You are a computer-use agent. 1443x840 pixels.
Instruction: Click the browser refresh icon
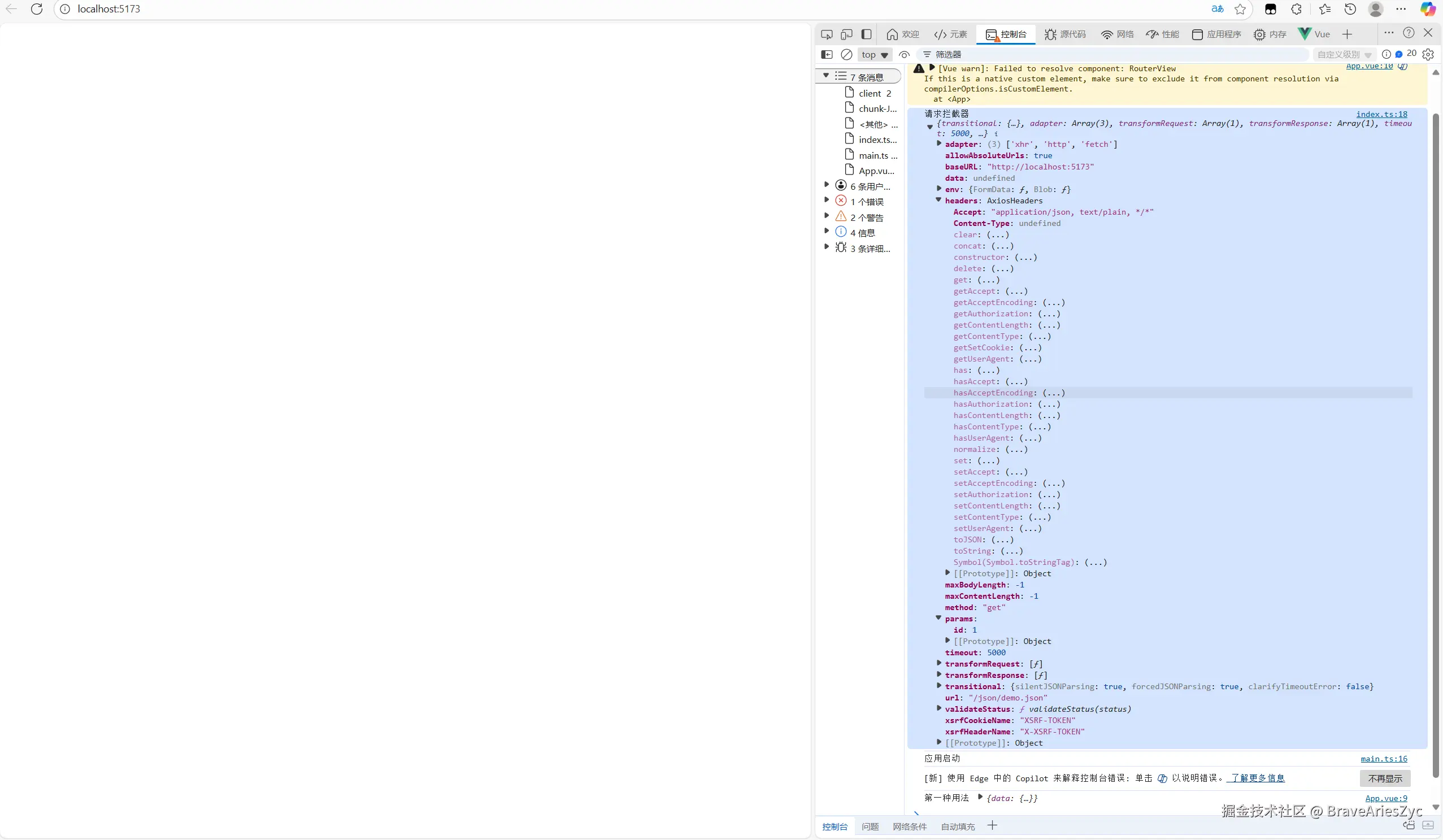pyautogui.click(x=37, y=9)
